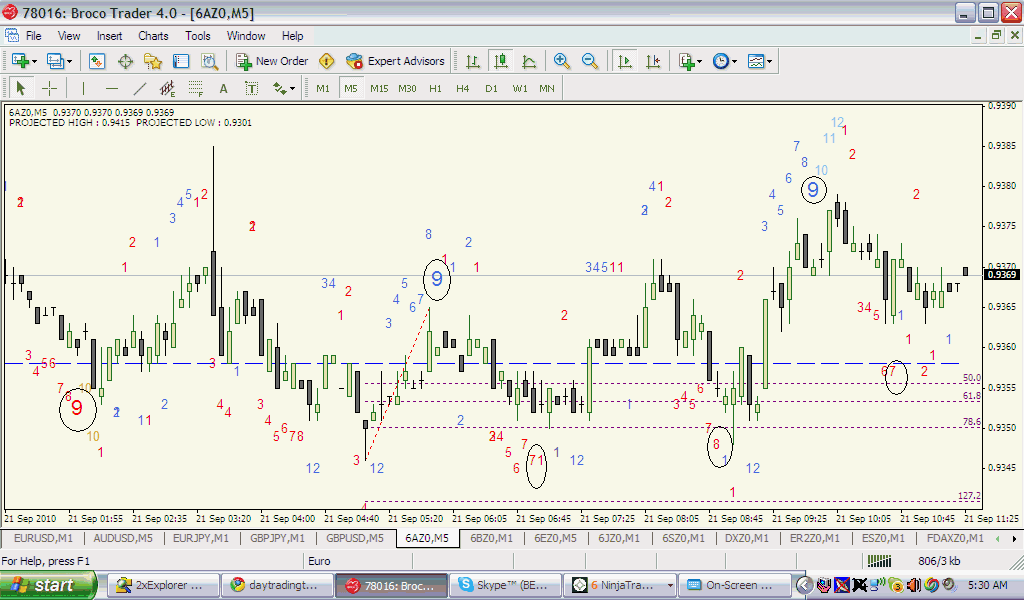This screenshot has width=1024, height=600.
Task: Click the New Order button
Action: pos(272,61)
